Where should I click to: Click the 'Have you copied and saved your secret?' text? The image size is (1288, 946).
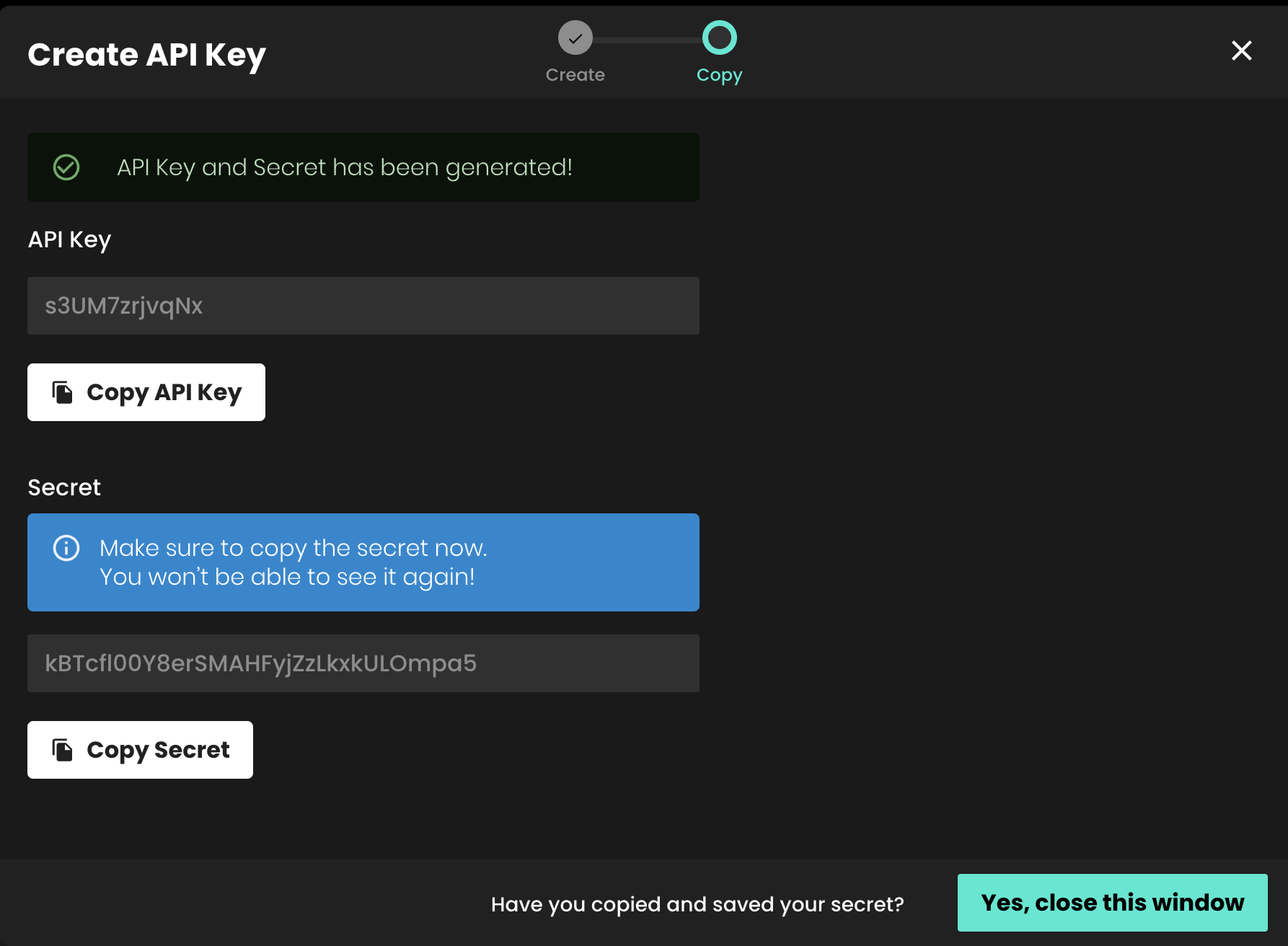click(x=697, y=904)
